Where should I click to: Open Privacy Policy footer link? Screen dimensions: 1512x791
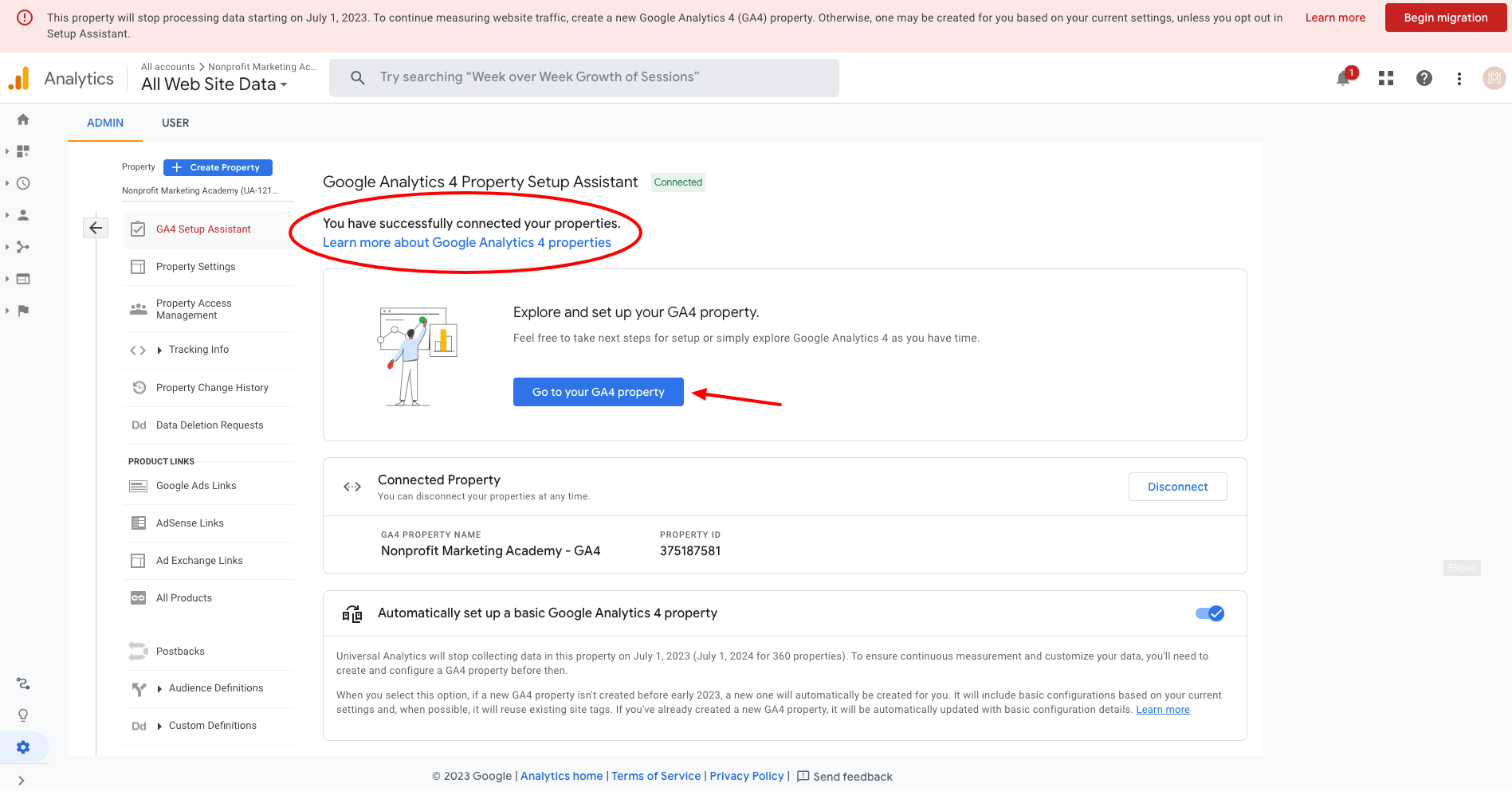point(747,777)
